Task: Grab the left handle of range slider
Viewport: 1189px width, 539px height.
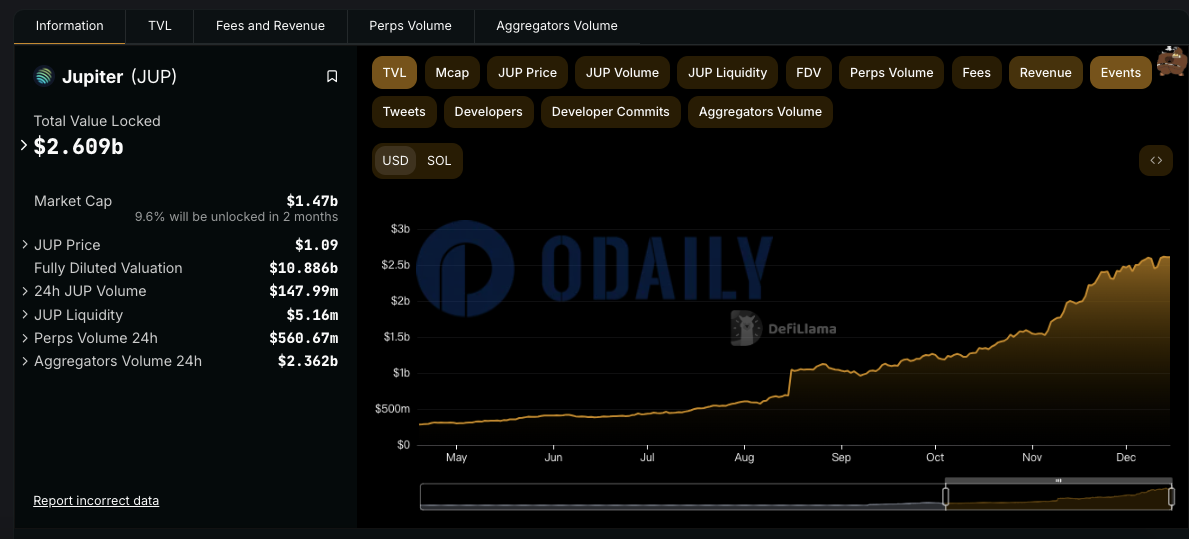Action: click(946, 497)
